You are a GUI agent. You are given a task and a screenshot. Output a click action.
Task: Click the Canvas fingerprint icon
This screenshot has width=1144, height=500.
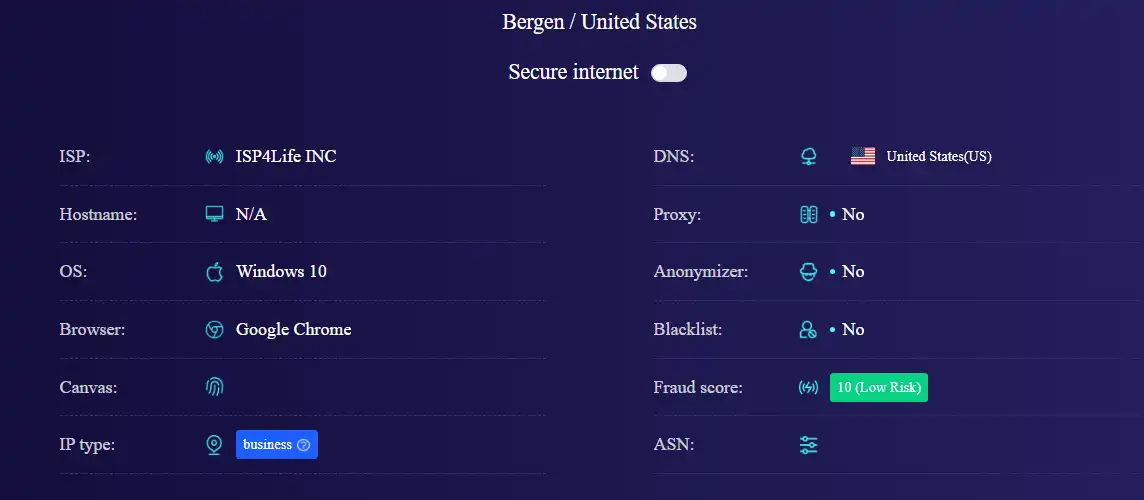214,387
